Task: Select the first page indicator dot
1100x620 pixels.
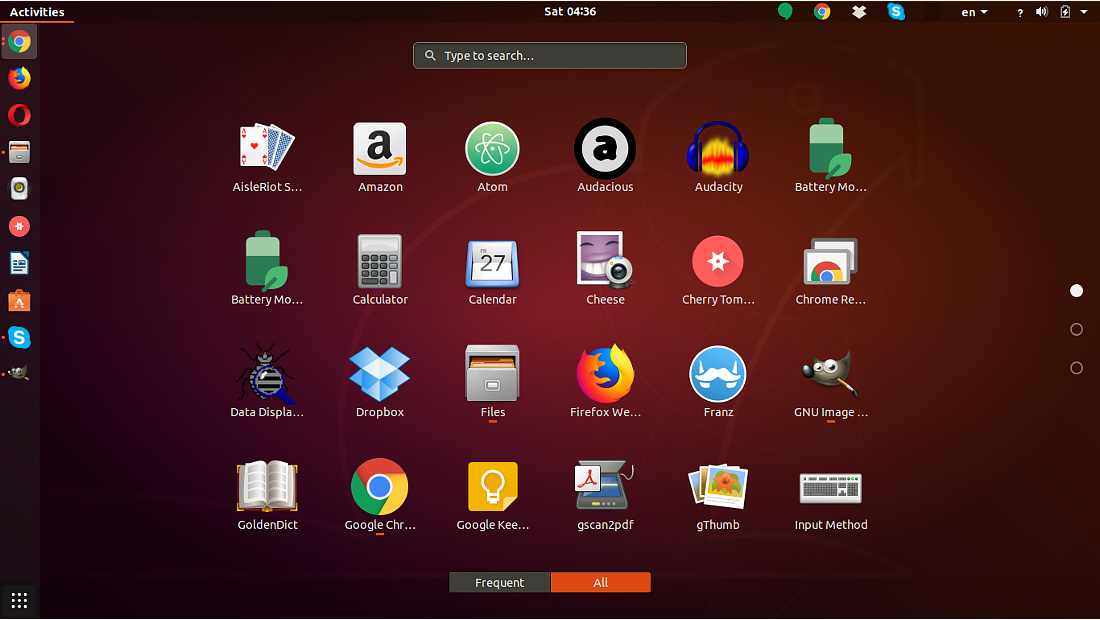Action: coord(1076,290)
